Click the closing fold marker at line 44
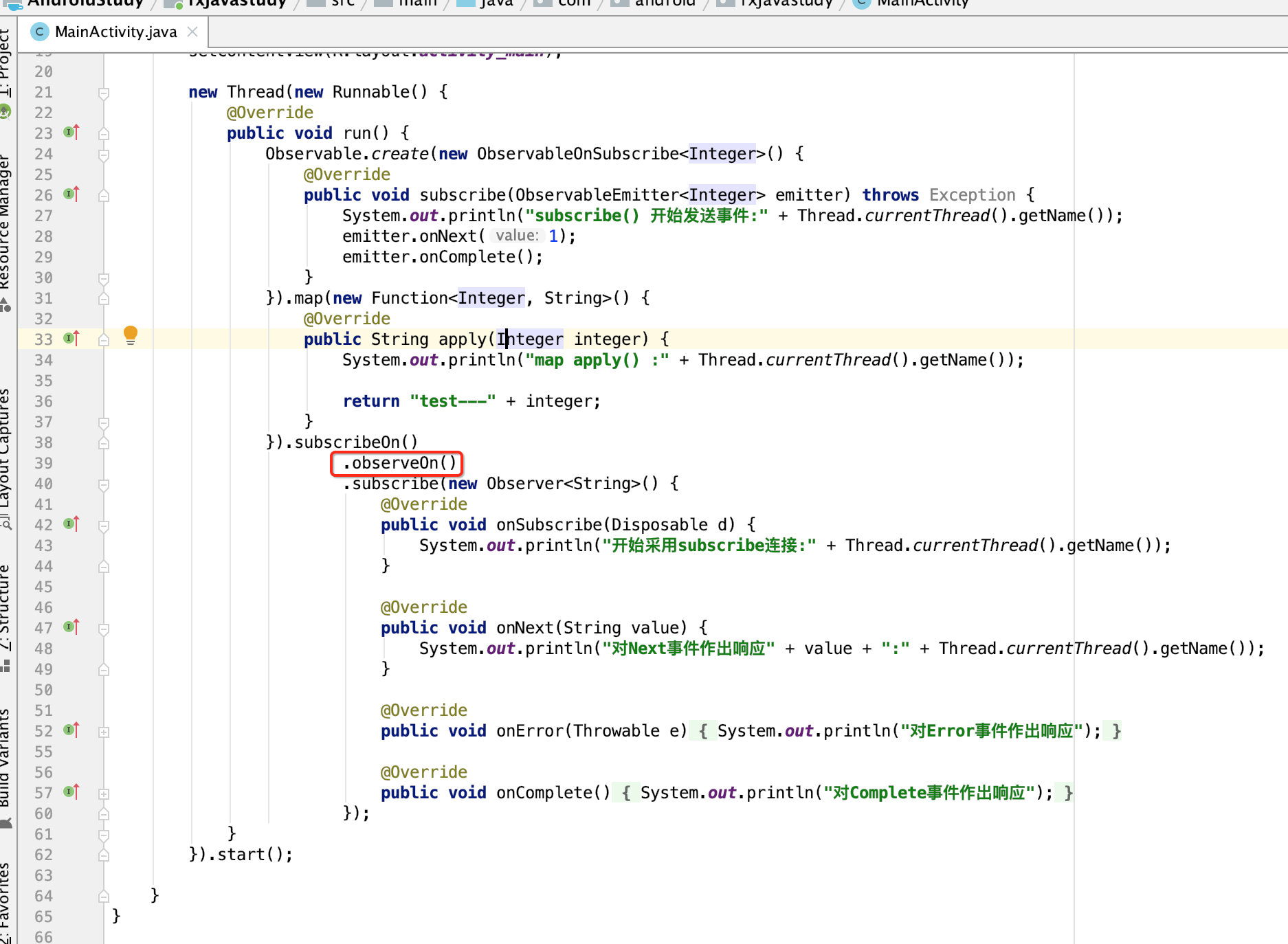Viewport: 1288px width, 944px height. (x=104, y=567)
